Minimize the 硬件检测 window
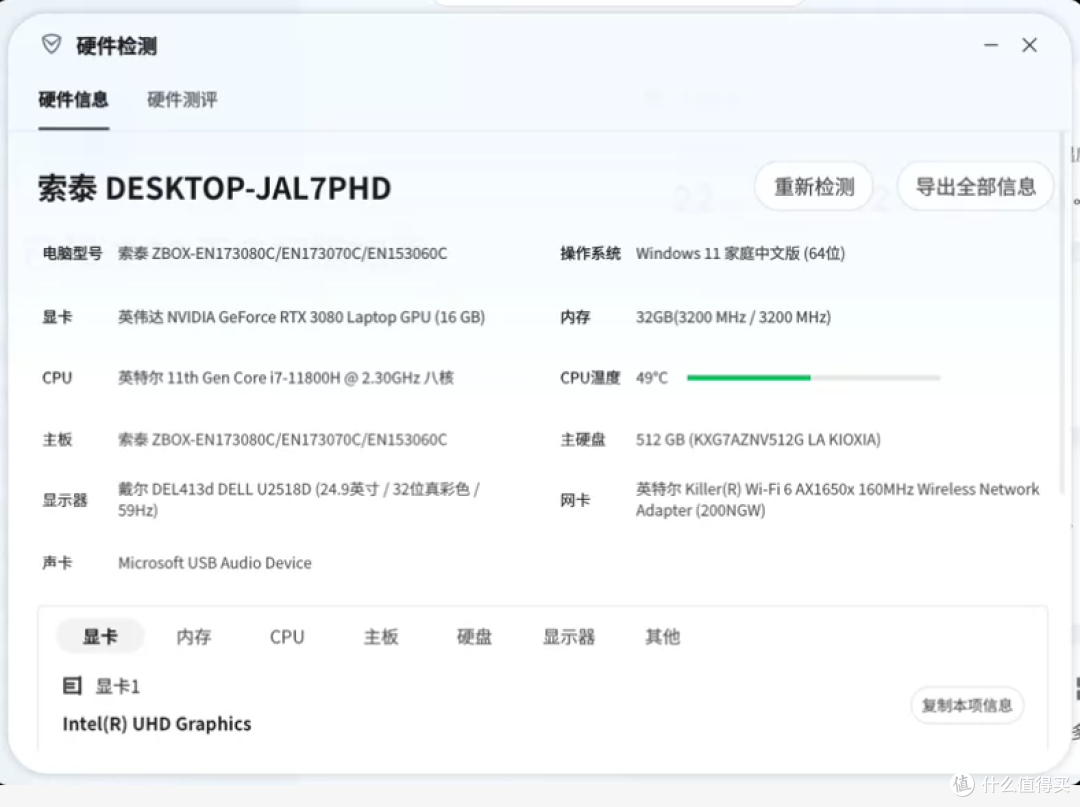This screenshot has width=1080, height=807. pos(990,45)
